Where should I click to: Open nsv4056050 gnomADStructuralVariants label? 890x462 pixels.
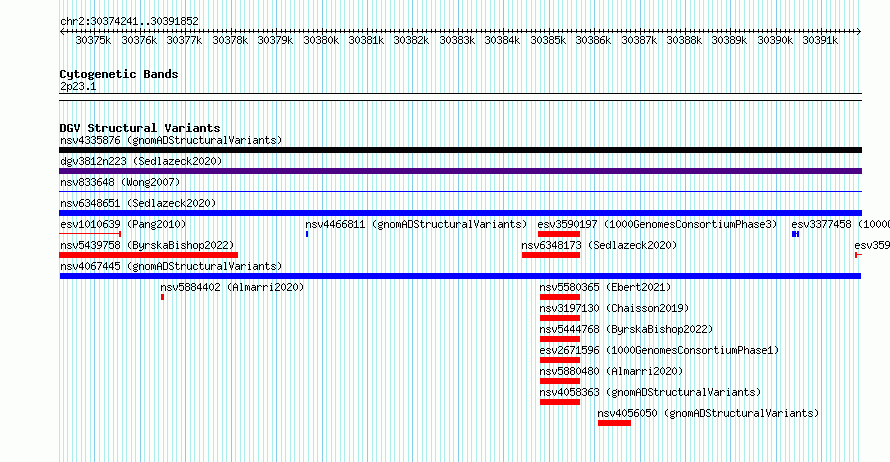pos(708,413)
